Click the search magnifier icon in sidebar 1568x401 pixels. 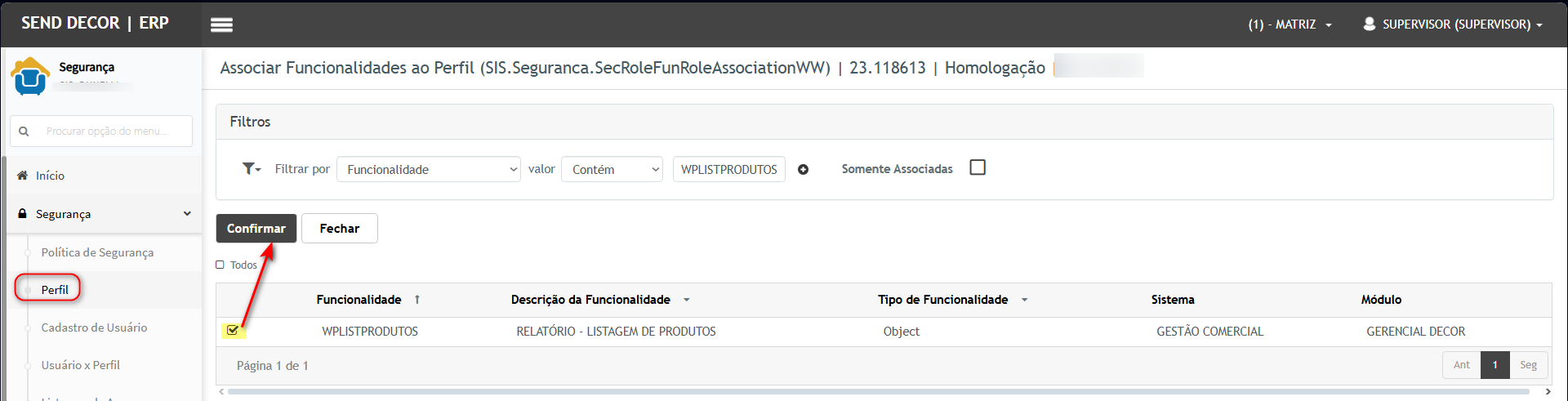24,131
